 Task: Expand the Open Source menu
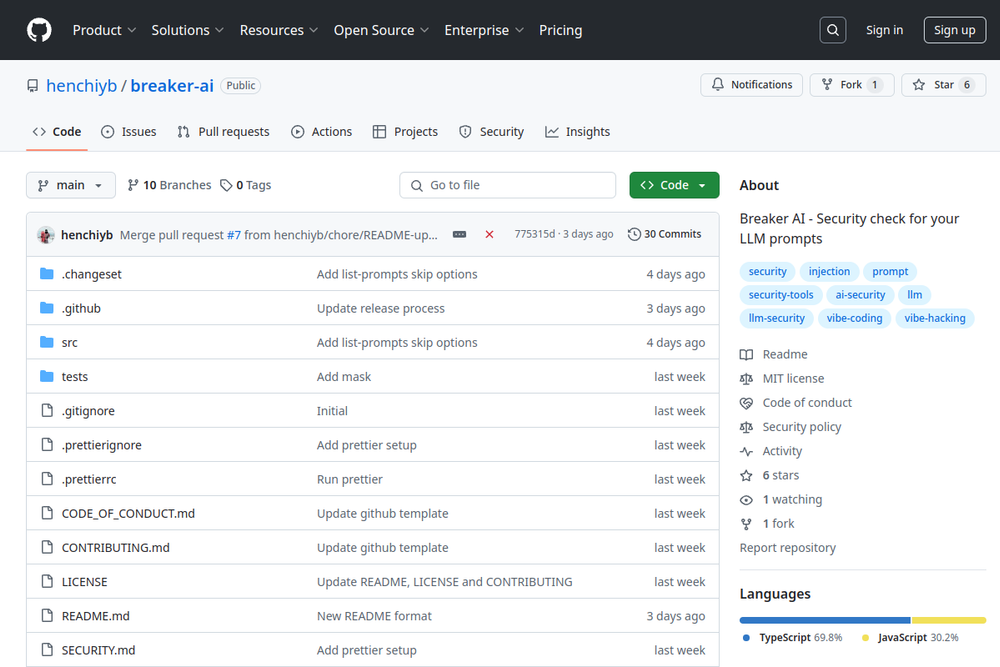tap(381, 30)
